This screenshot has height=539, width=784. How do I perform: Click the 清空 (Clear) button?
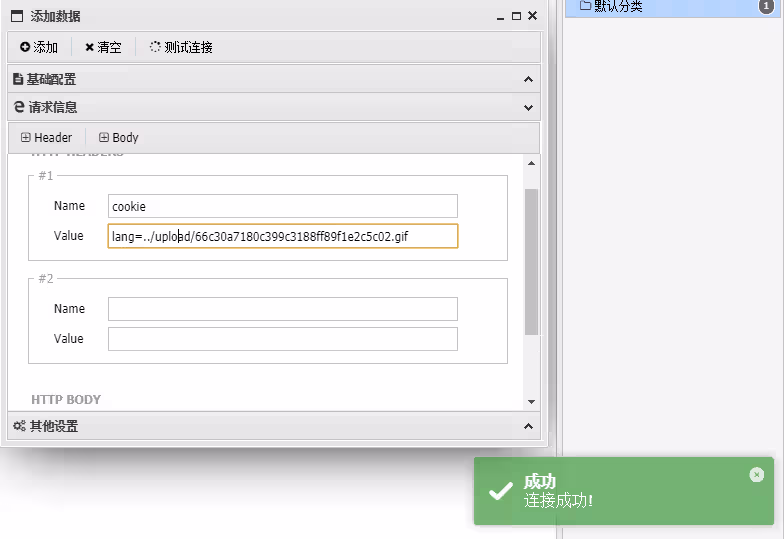[x=103, y=47]
